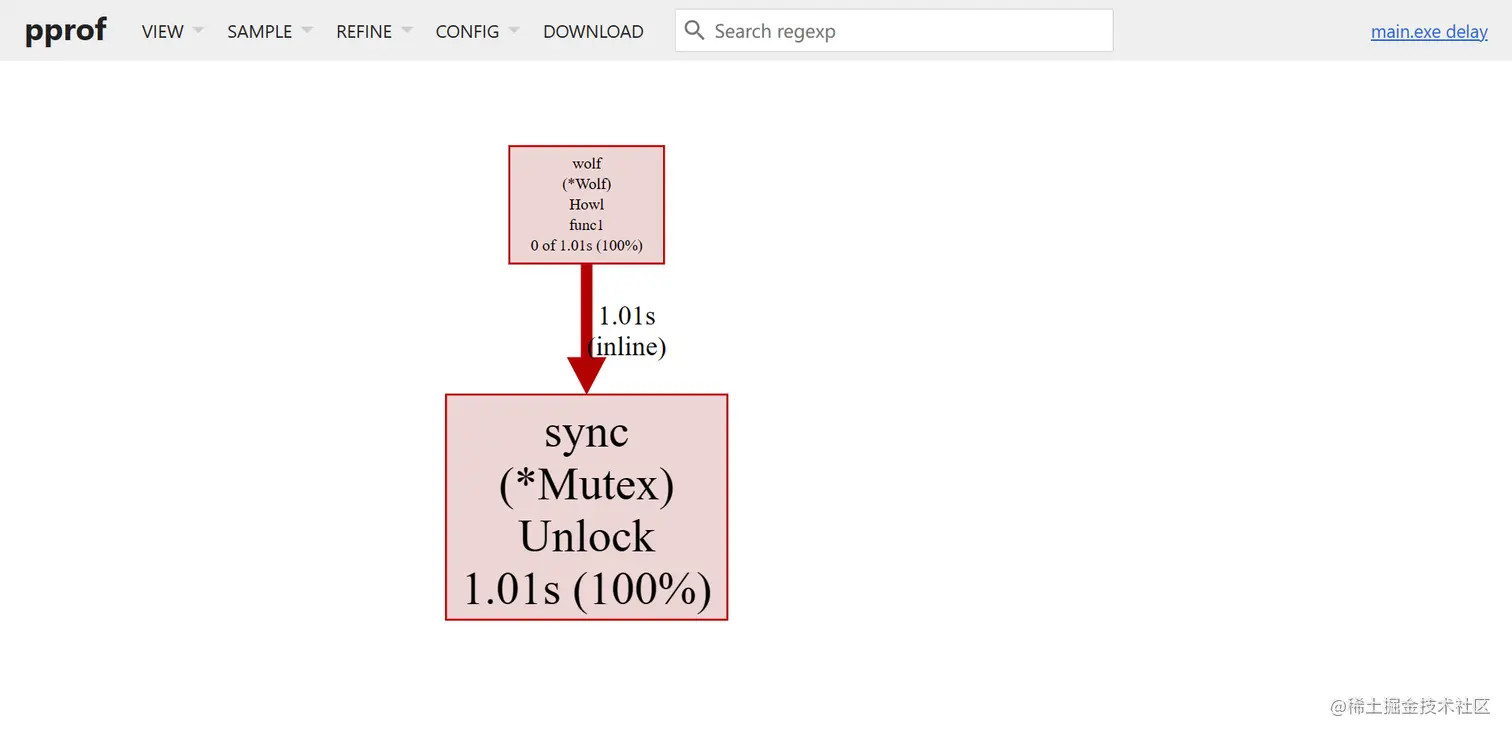Viewport: 1512px width, 738px height.
Task: Select the wolf (*Wolf) Howl func1 node
Action: coord(586,205)
